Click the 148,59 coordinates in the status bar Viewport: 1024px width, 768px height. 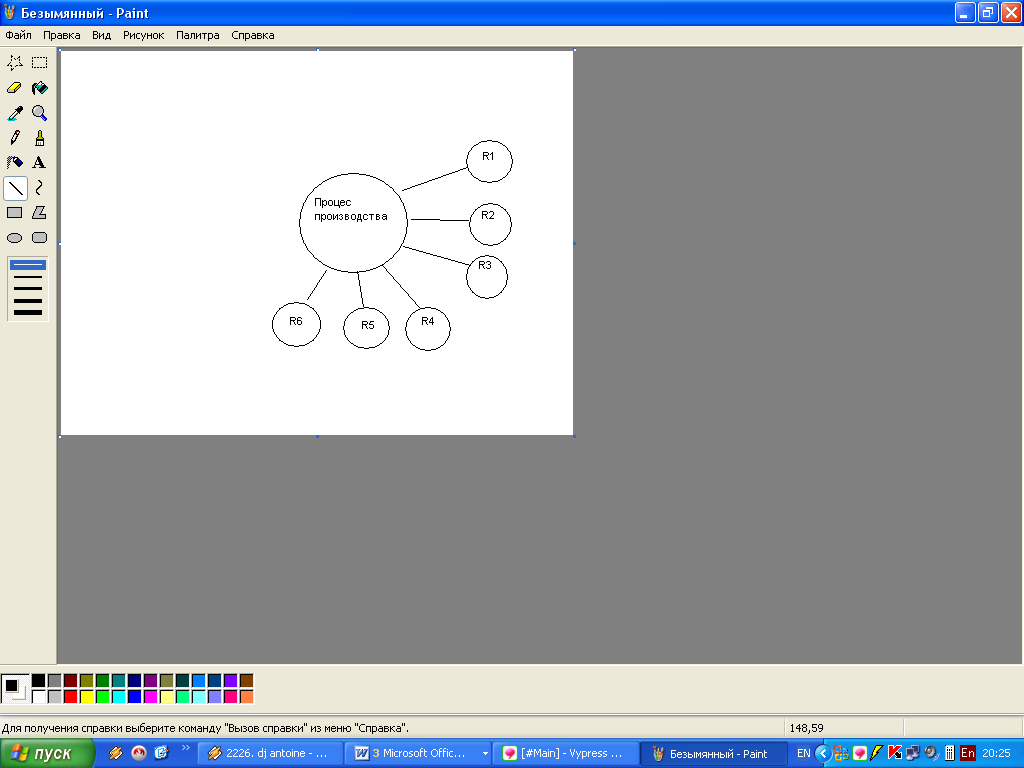807,728
